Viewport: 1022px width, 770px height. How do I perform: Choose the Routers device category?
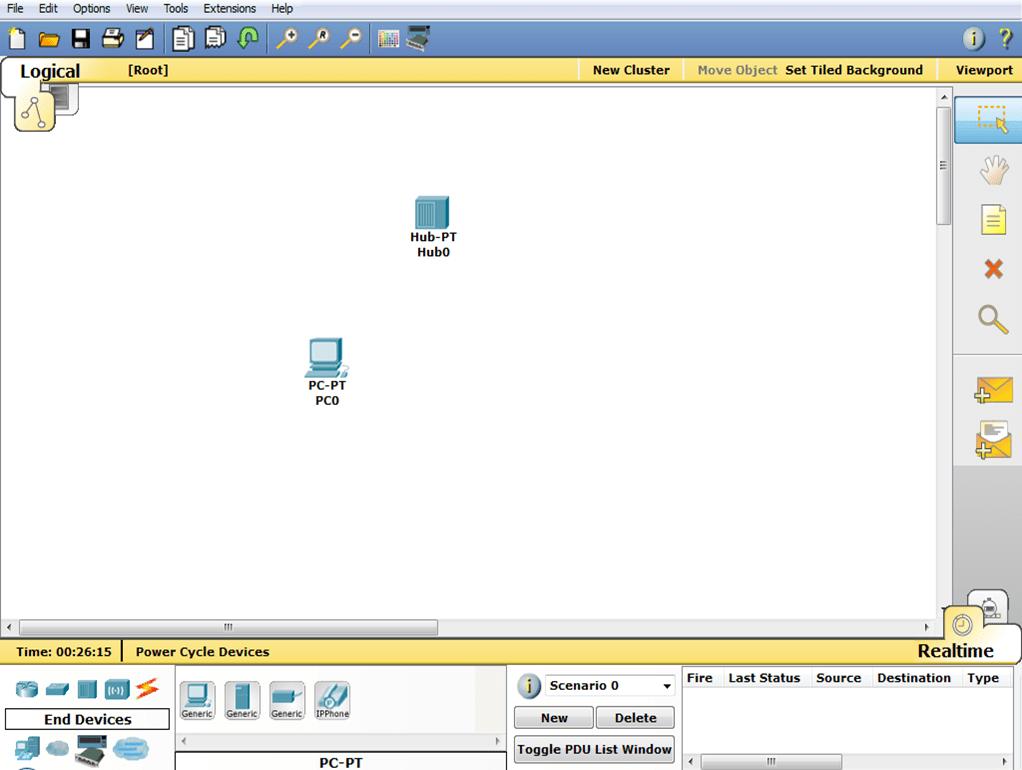tap(26, 689)
